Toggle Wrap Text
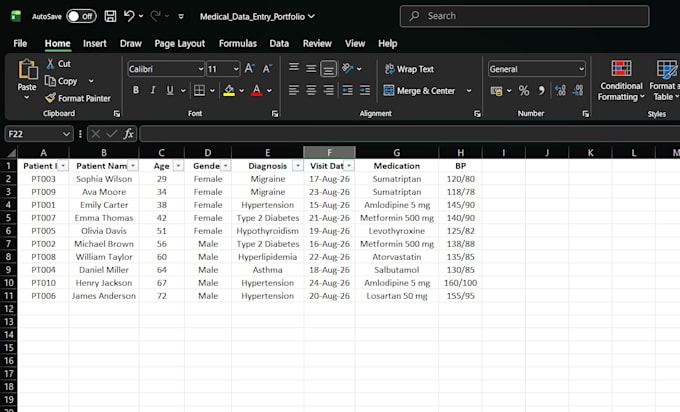This screenshot has width=680, height=412. pos(409,69)
